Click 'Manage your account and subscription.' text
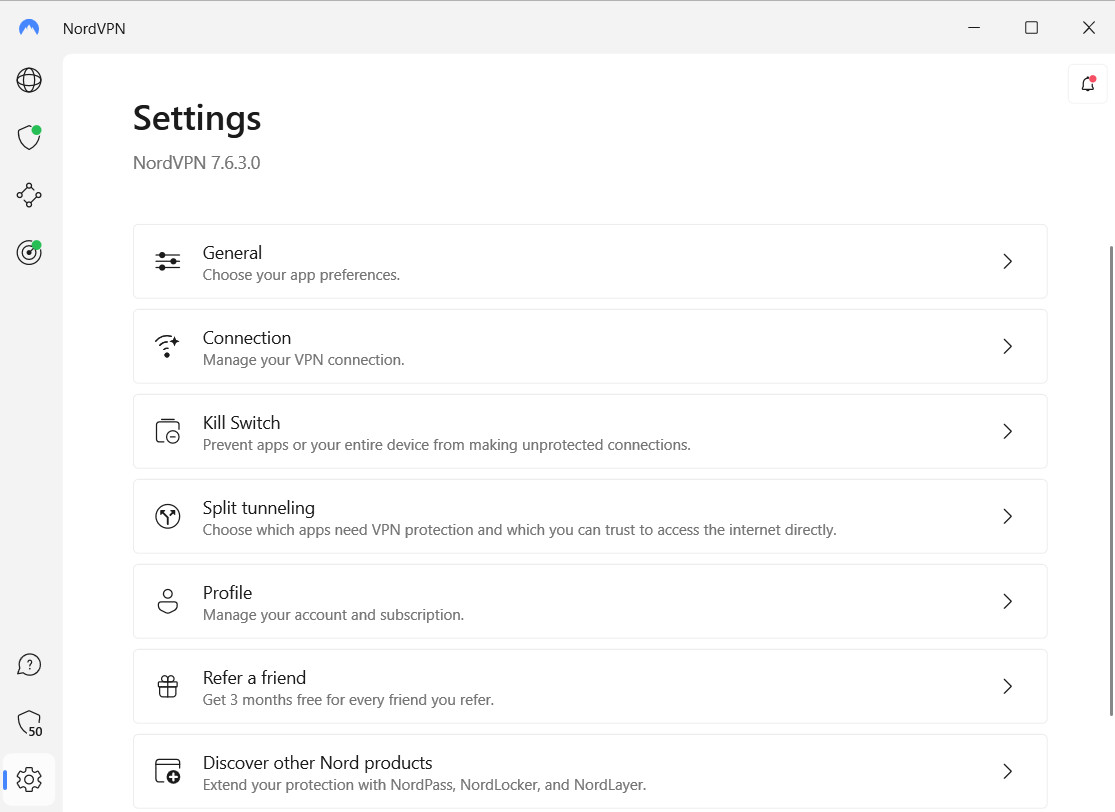This screenshot has width=1115, height=812. pyautogui.click(x=334, y=615)
